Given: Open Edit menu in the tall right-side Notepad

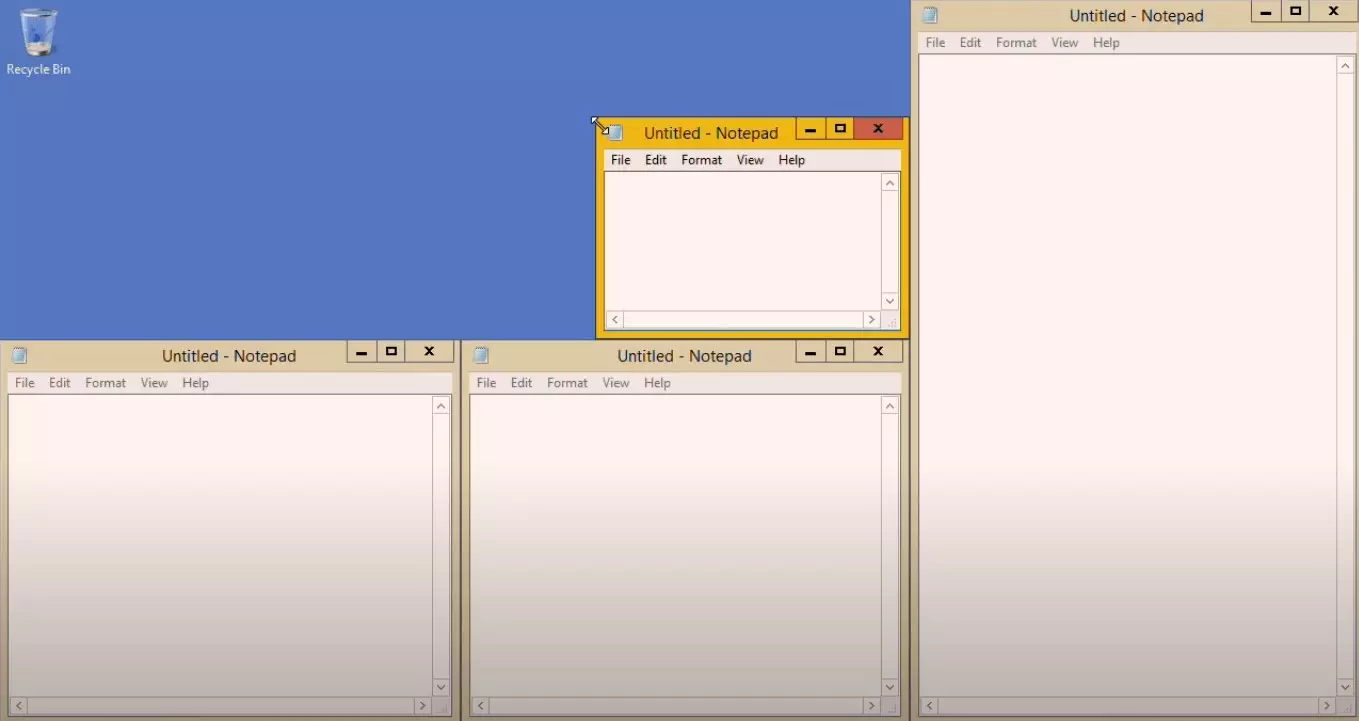Looking at the screenshot, I should pos(970,43).
